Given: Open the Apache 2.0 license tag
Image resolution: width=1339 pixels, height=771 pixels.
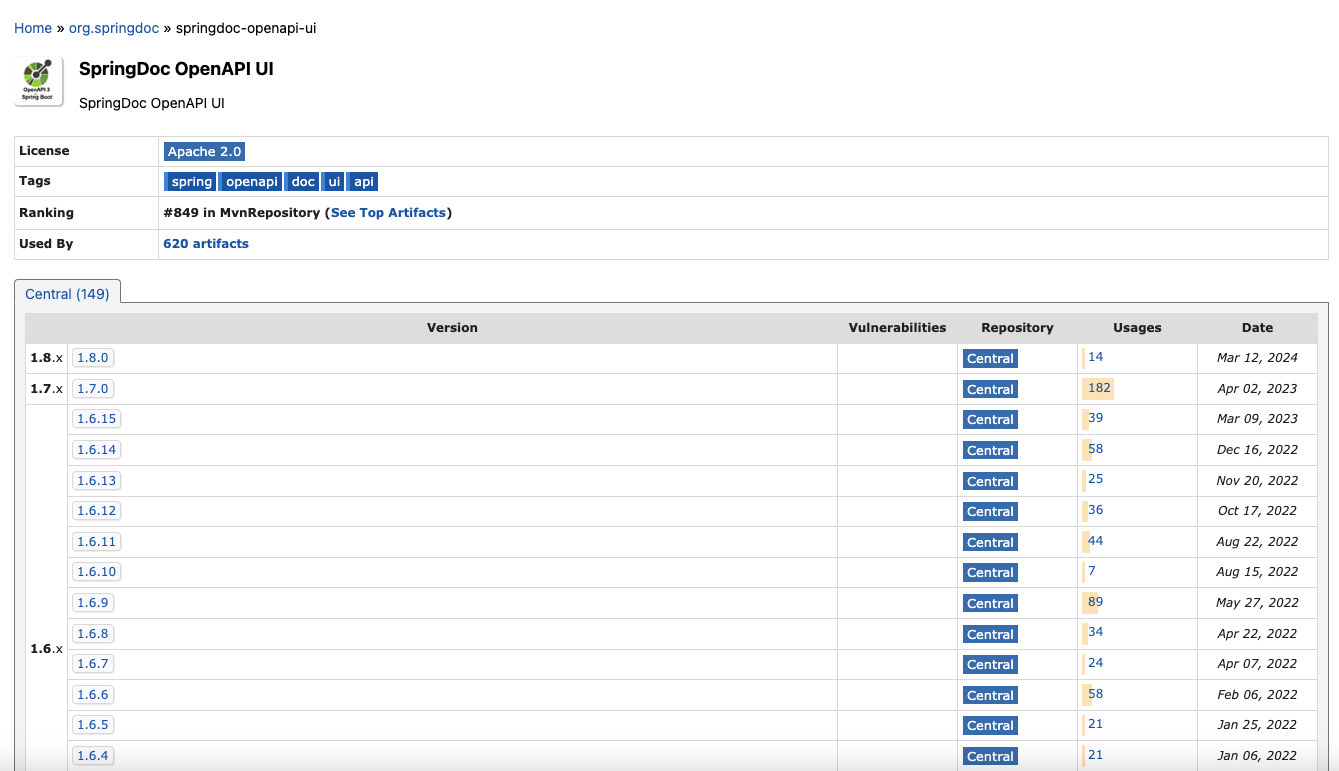Looking at the screenshot, I should [x=204, y=151].
